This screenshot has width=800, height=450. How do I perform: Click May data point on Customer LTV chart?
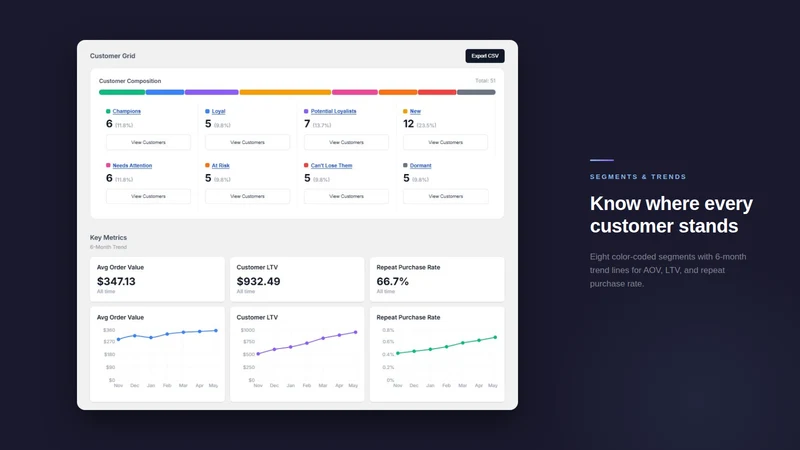(356, 332)
